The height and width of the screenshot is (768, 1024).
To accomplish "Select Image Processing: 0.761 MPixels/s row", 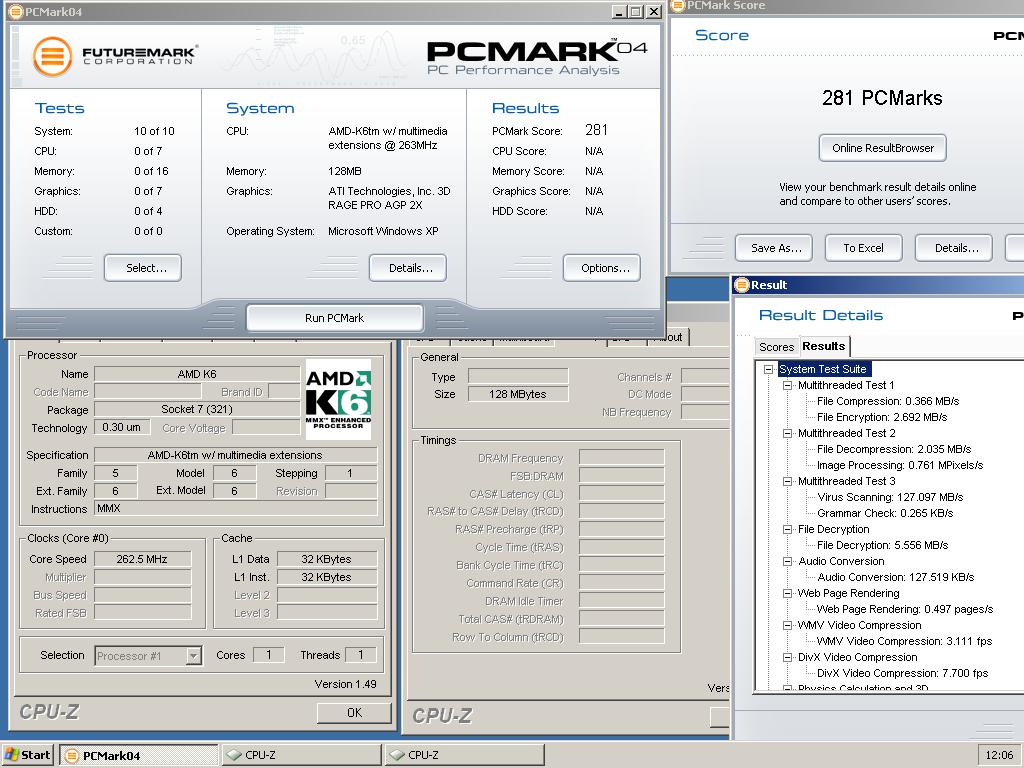I will tap(900, 465).
